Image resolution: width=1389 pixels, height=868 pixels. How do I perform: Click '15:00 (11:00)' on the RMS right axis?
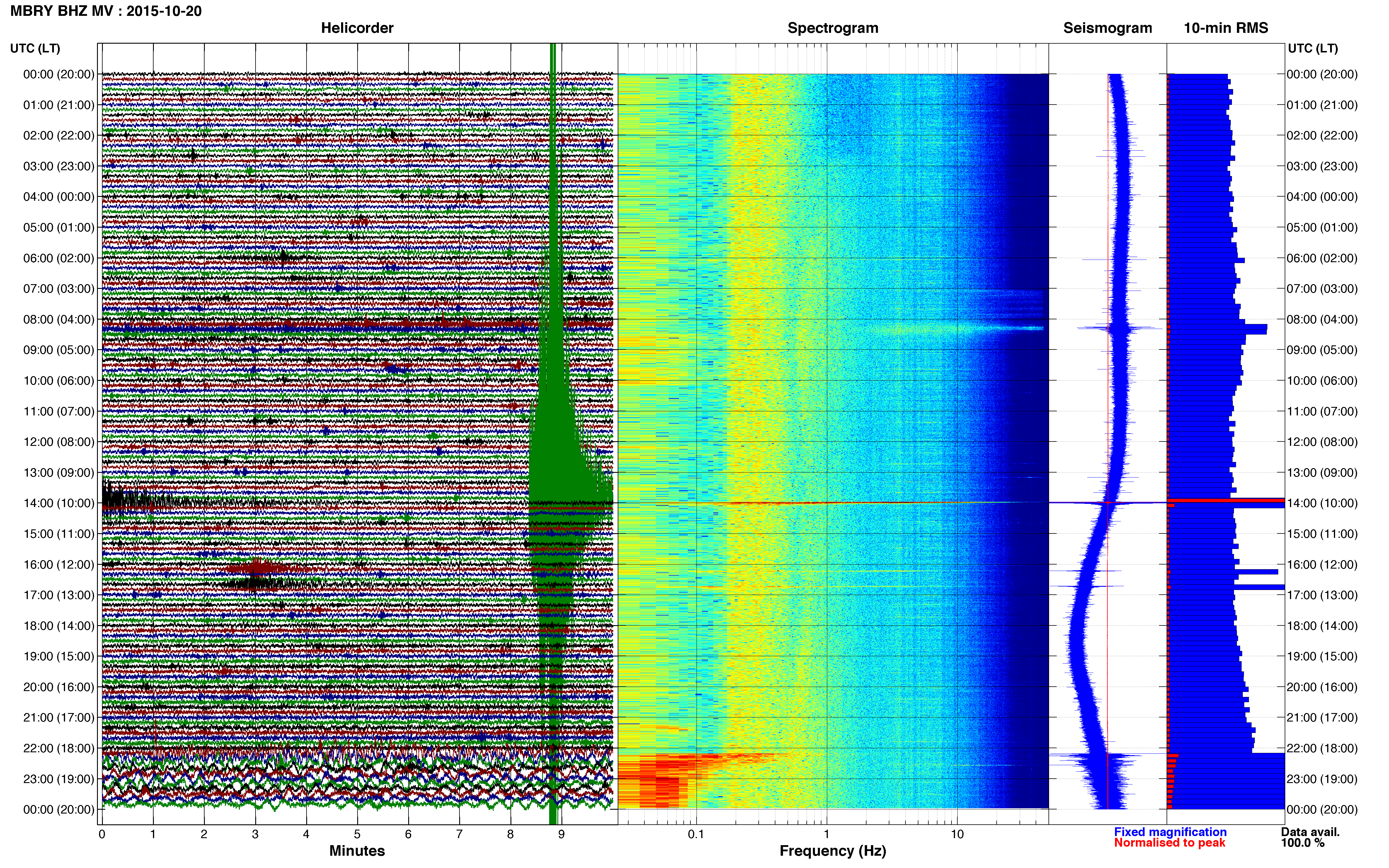1322,534
